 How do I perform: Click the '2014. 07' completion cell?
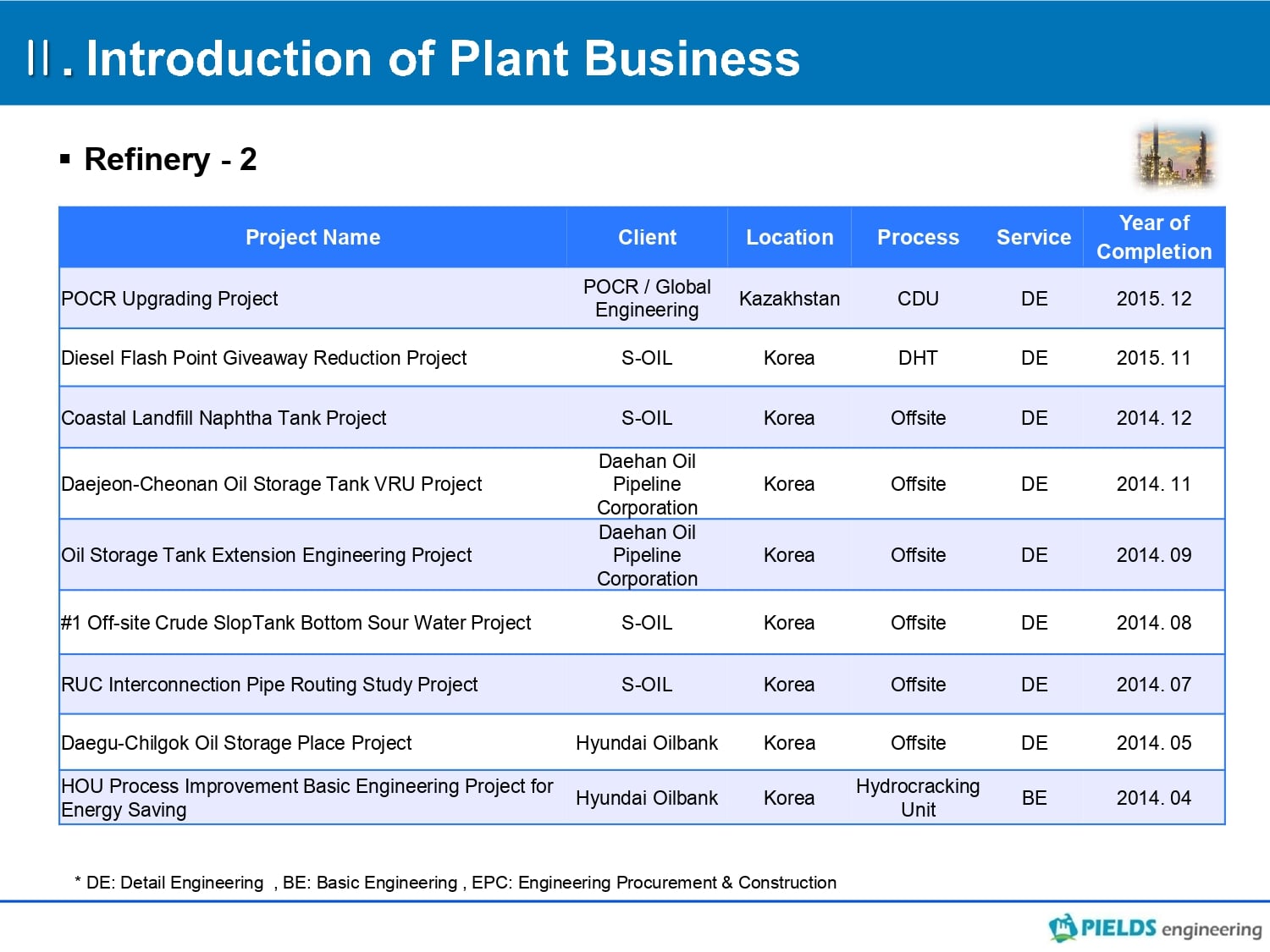pos(1153,685)
